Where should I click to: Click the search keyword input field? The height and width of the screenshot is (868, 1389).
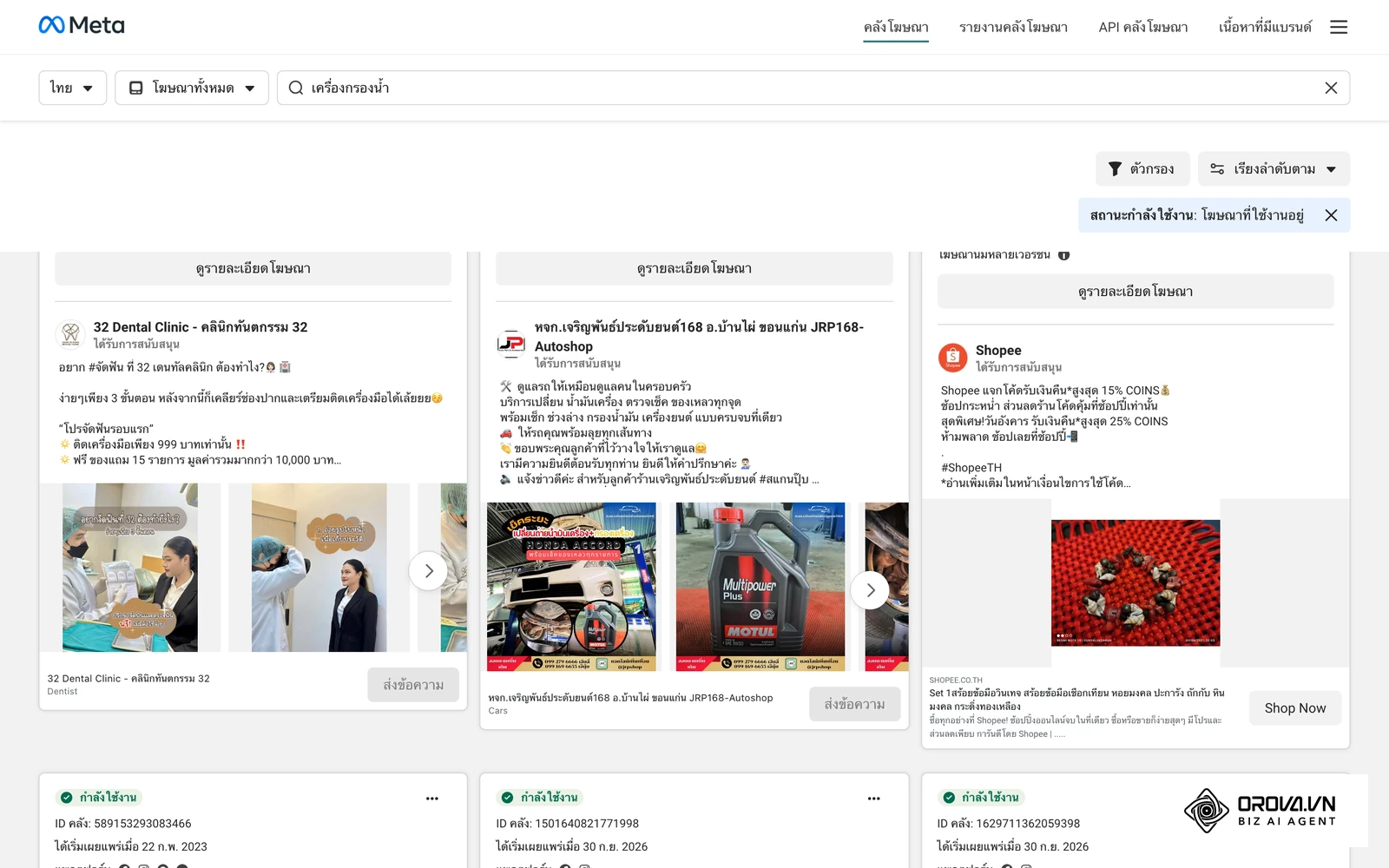point(813,88)
